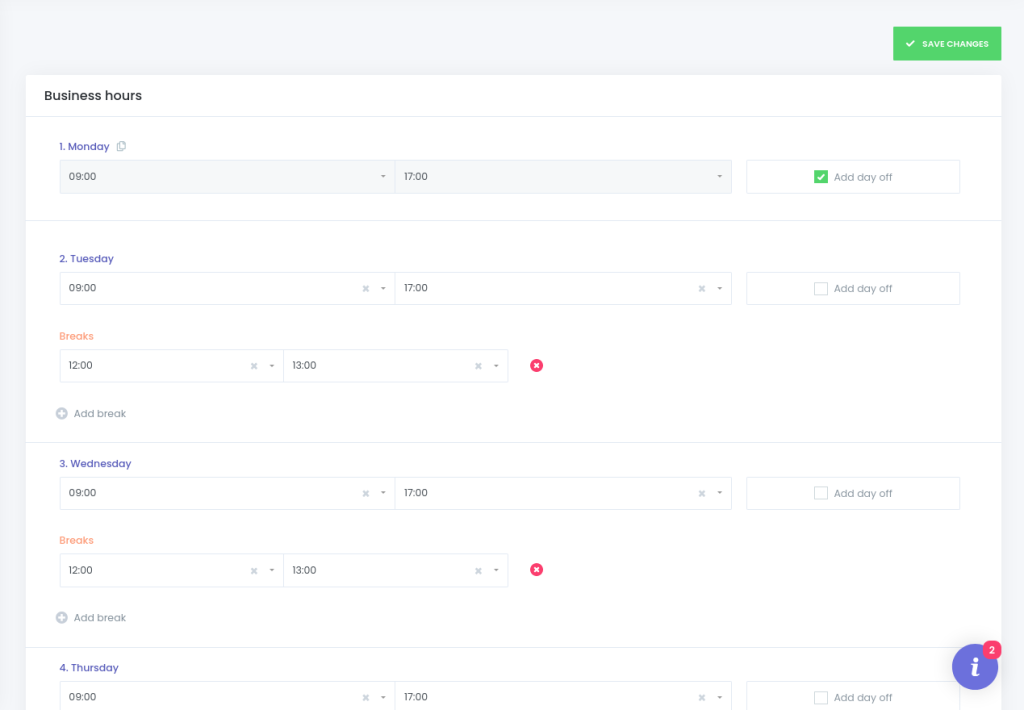Clear Tuesday break end 13:00
1024x710 pixels.
tap(478, 366)
